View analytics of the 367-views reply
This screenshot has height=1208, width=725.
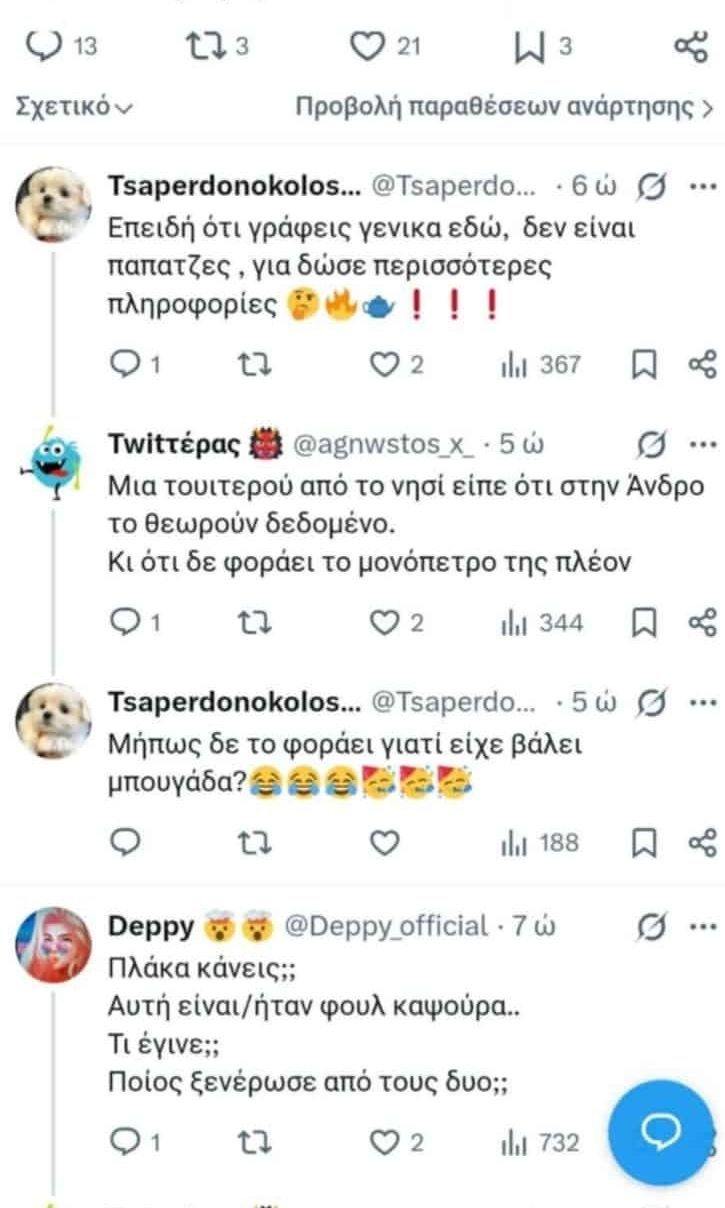540,365
